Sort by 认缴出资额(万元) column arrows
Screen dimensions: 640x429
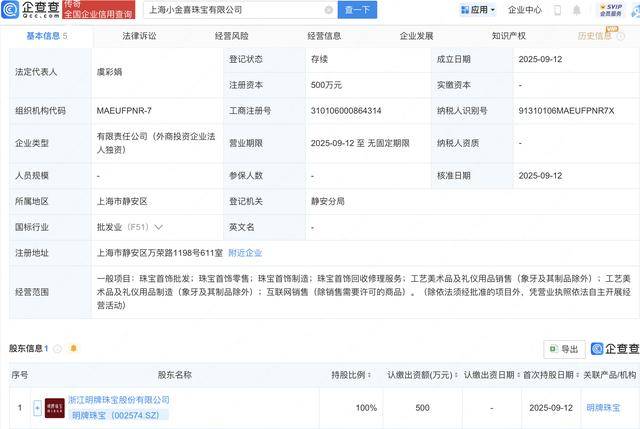tap(456, 375)
